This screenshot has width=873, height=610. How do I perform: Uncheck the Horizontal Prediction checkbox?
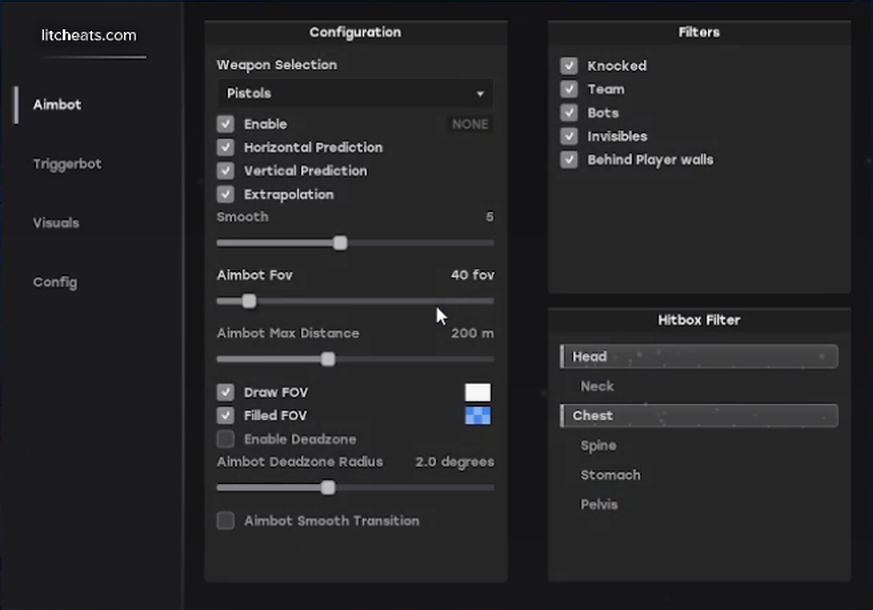[x=226, y=148]
